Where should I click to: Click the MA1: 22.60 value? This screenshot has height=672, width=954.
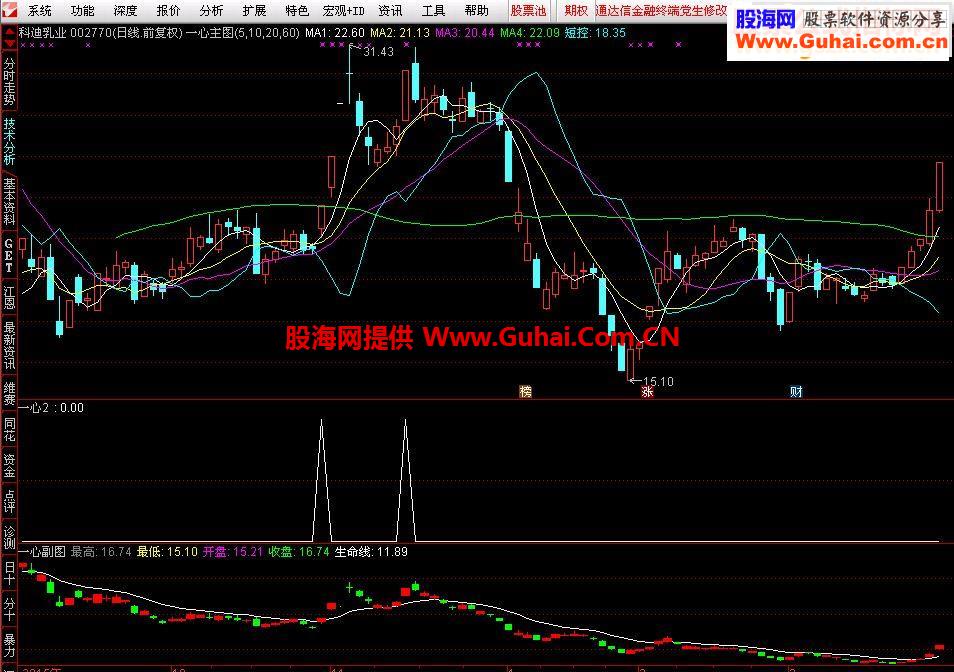click(x=335, y=32)
